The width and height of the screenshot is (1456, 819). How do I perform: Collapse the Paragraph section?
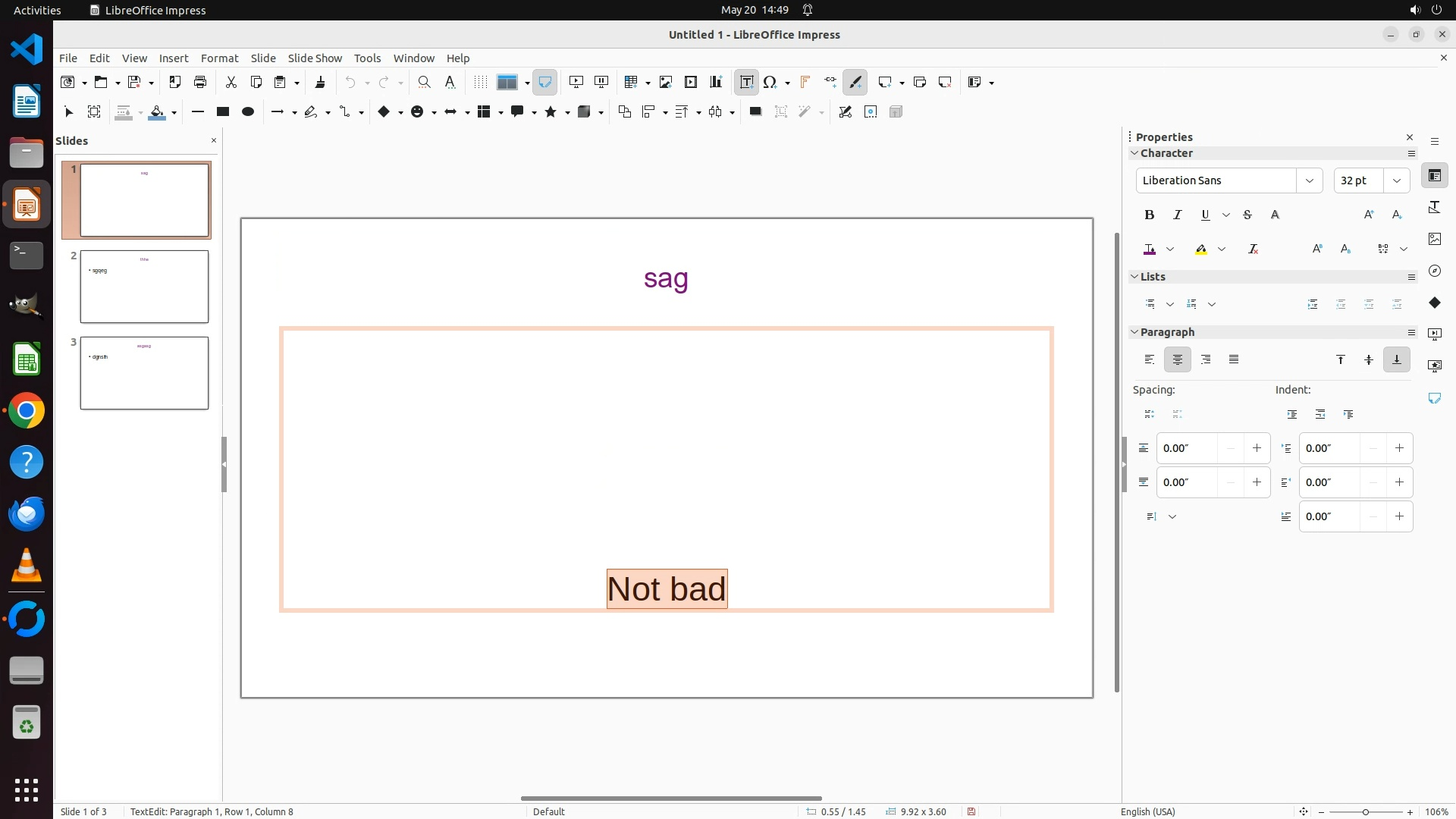[1134, 332]
